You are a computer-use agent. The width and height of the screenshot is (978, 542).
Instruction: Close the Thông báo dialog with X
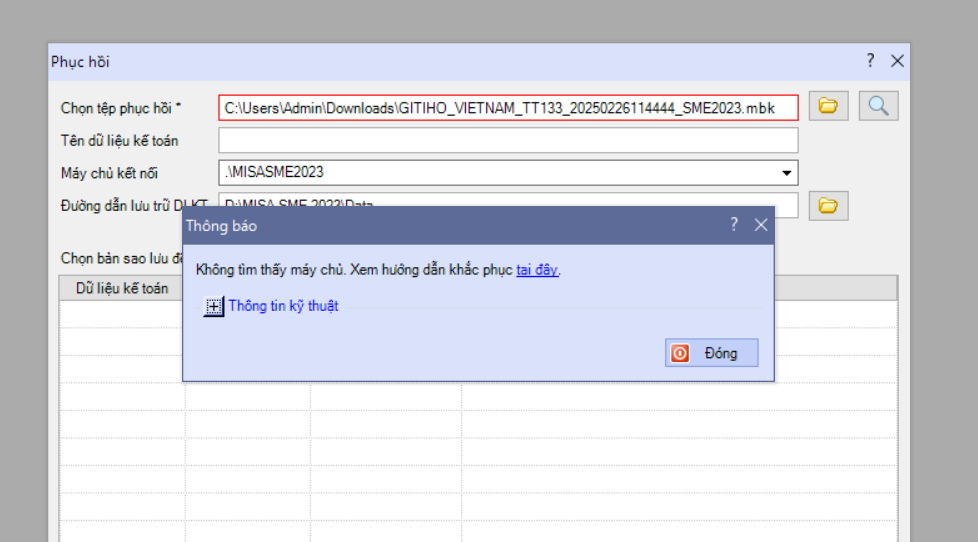coord(761,225)
